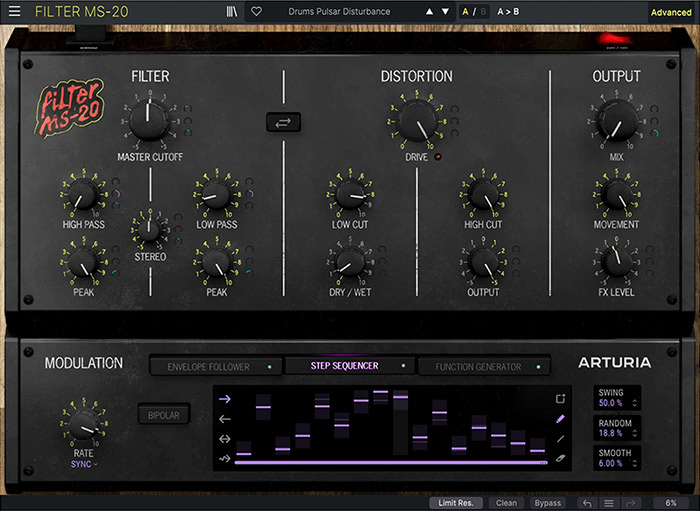Toggle Envelope Follower enable dot

point(270,367)
